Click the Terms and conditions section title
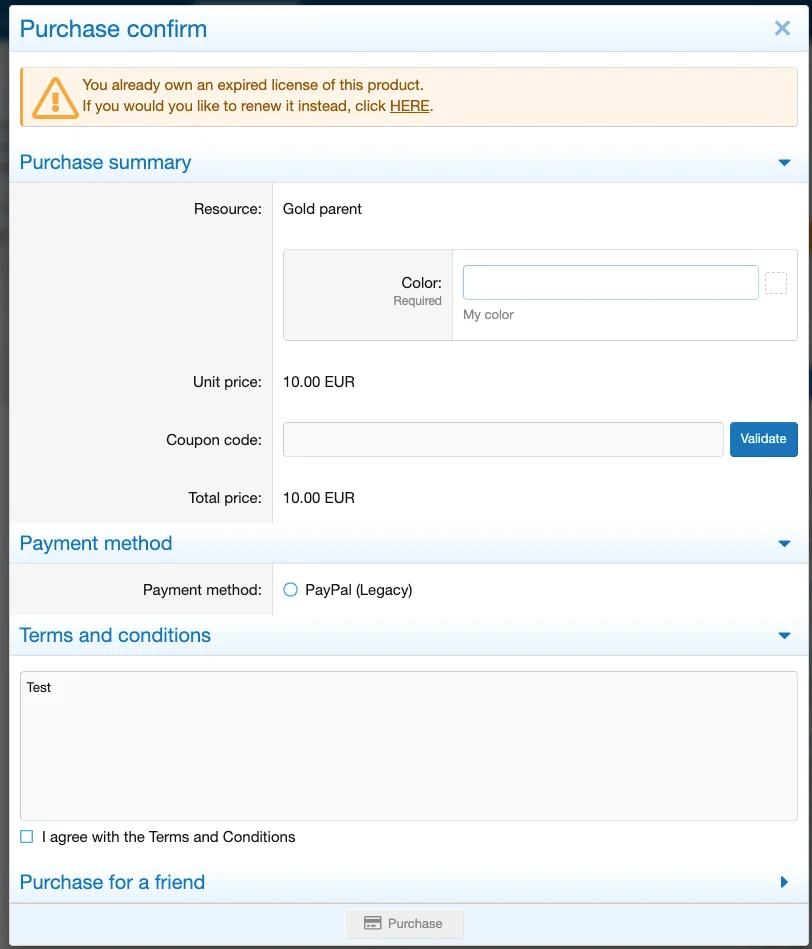The image size is (812, 949). click(115, 636)
